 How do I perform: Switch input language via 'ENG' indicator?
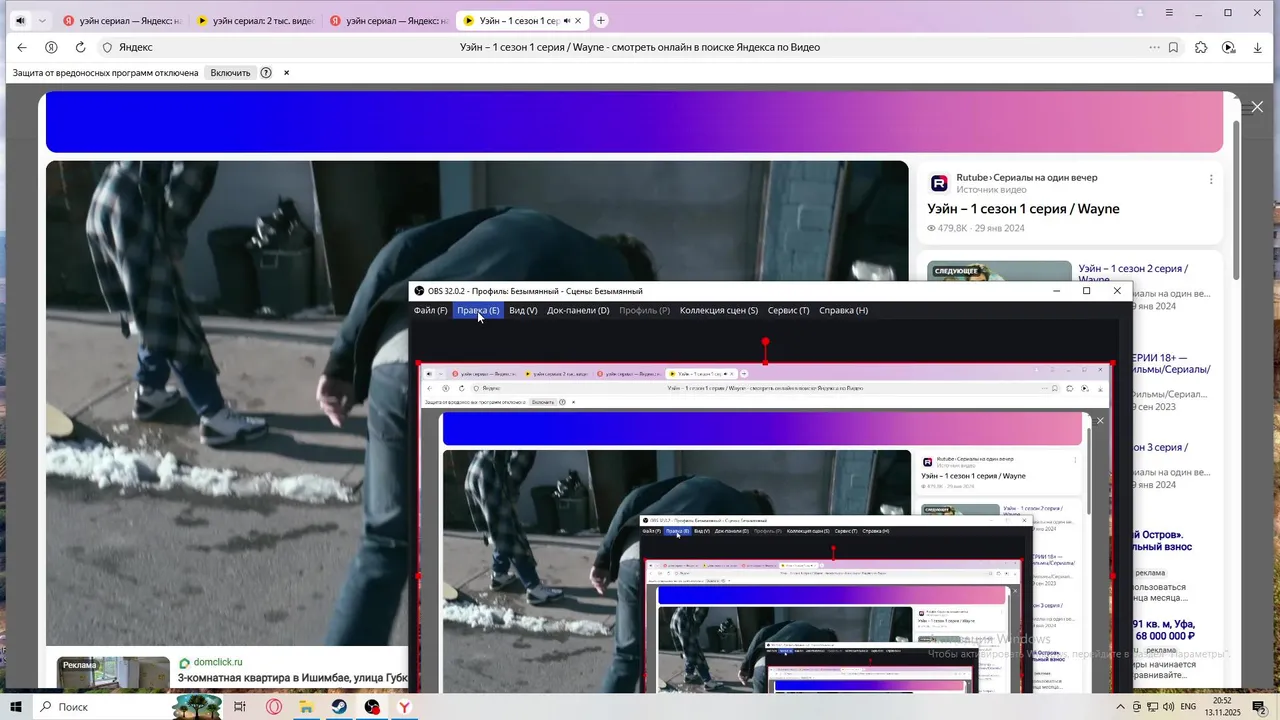pos(1189,707)
